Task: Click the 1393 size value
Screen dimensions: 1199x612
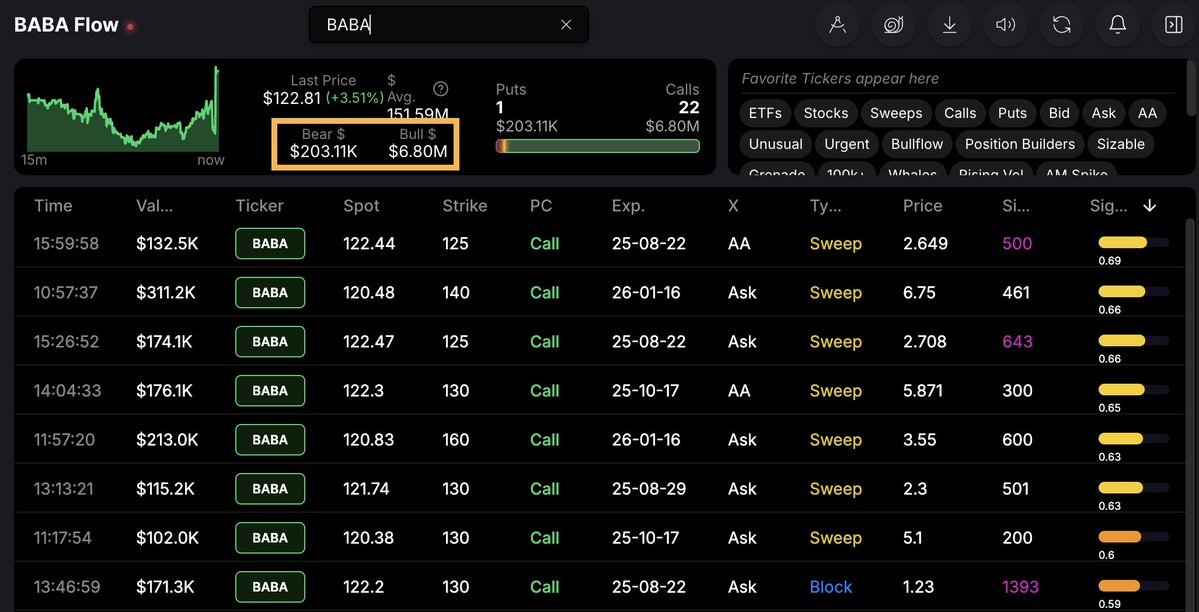Action: (1020, 587)
